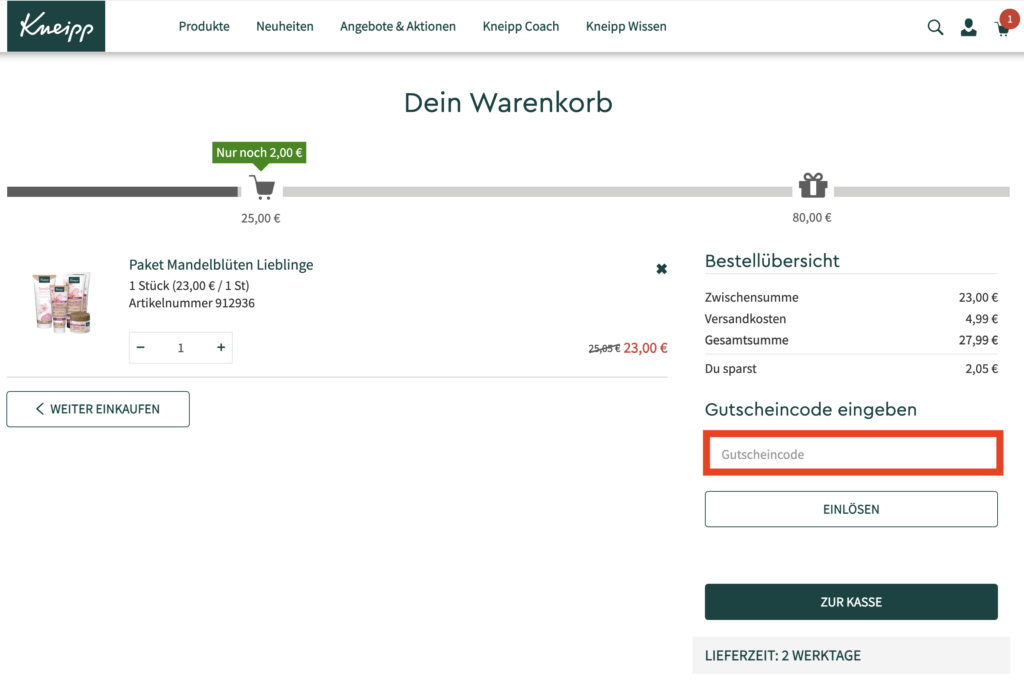Screen dimensions: 1024x692
Task: Click the Weiter Einkaufen button
Action: point(98,409)
